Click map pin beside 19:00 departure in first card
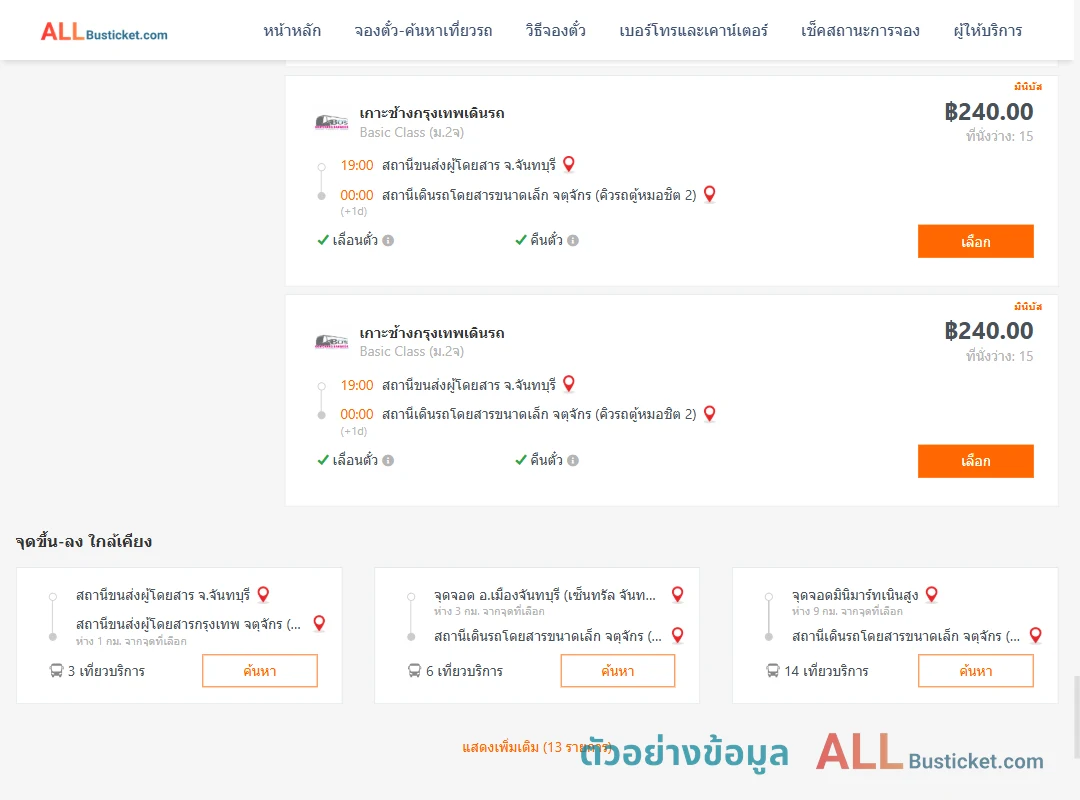The height and width of the screenshot is (800, 1080). point(569,164)
